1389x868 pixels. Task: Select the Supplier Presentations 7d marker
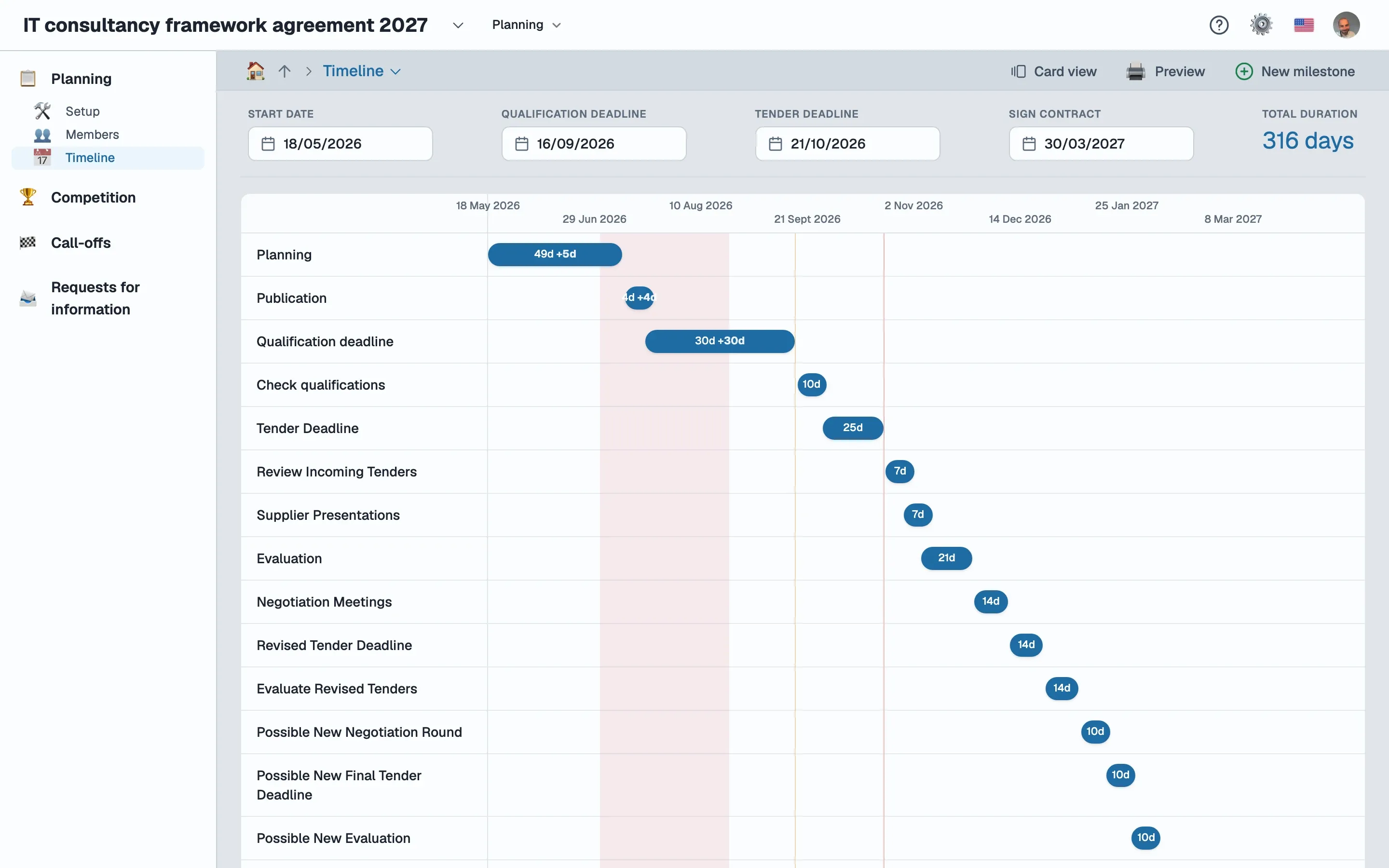[x=918, y=515]
